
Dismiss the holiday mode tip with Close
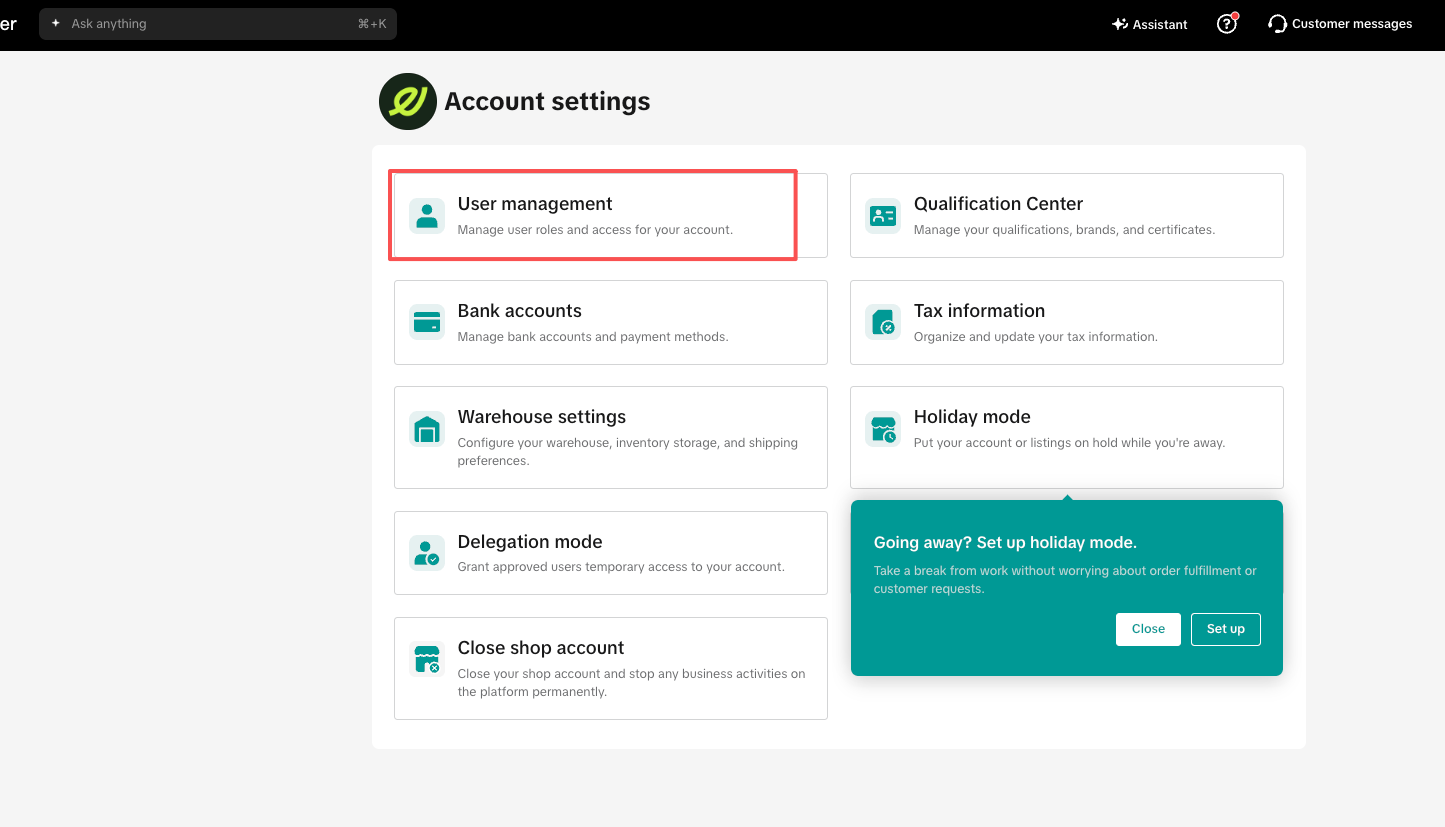(1148, 629)
